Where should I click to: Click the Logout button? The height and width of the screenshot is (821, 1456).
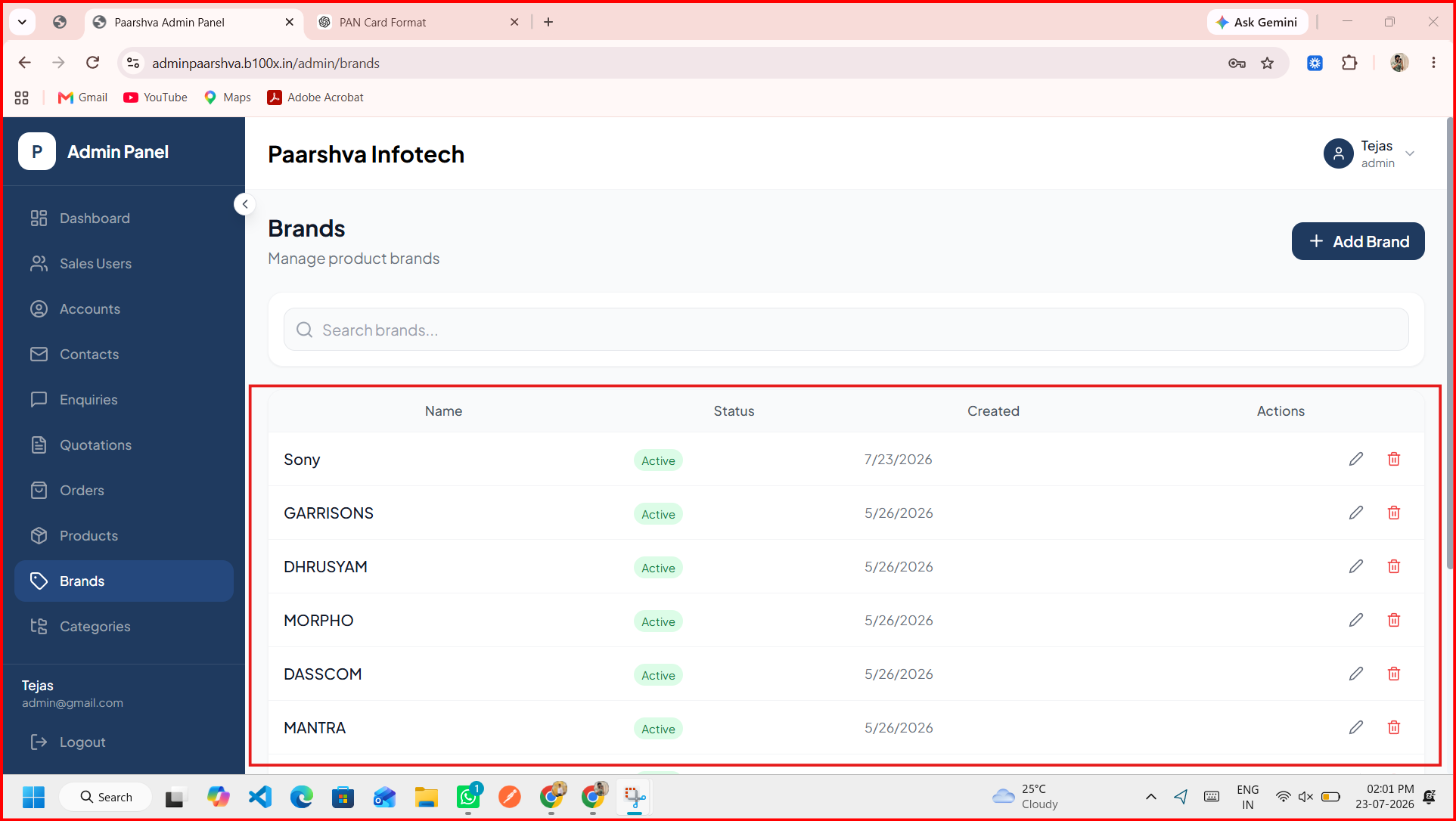pos(68,742)
